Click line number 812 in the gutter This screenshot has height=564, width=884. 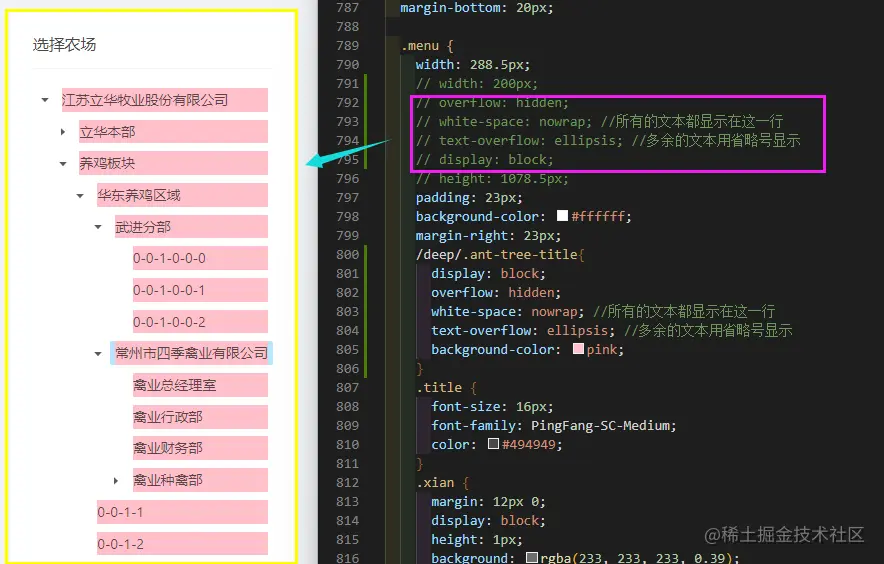(347, 482)
